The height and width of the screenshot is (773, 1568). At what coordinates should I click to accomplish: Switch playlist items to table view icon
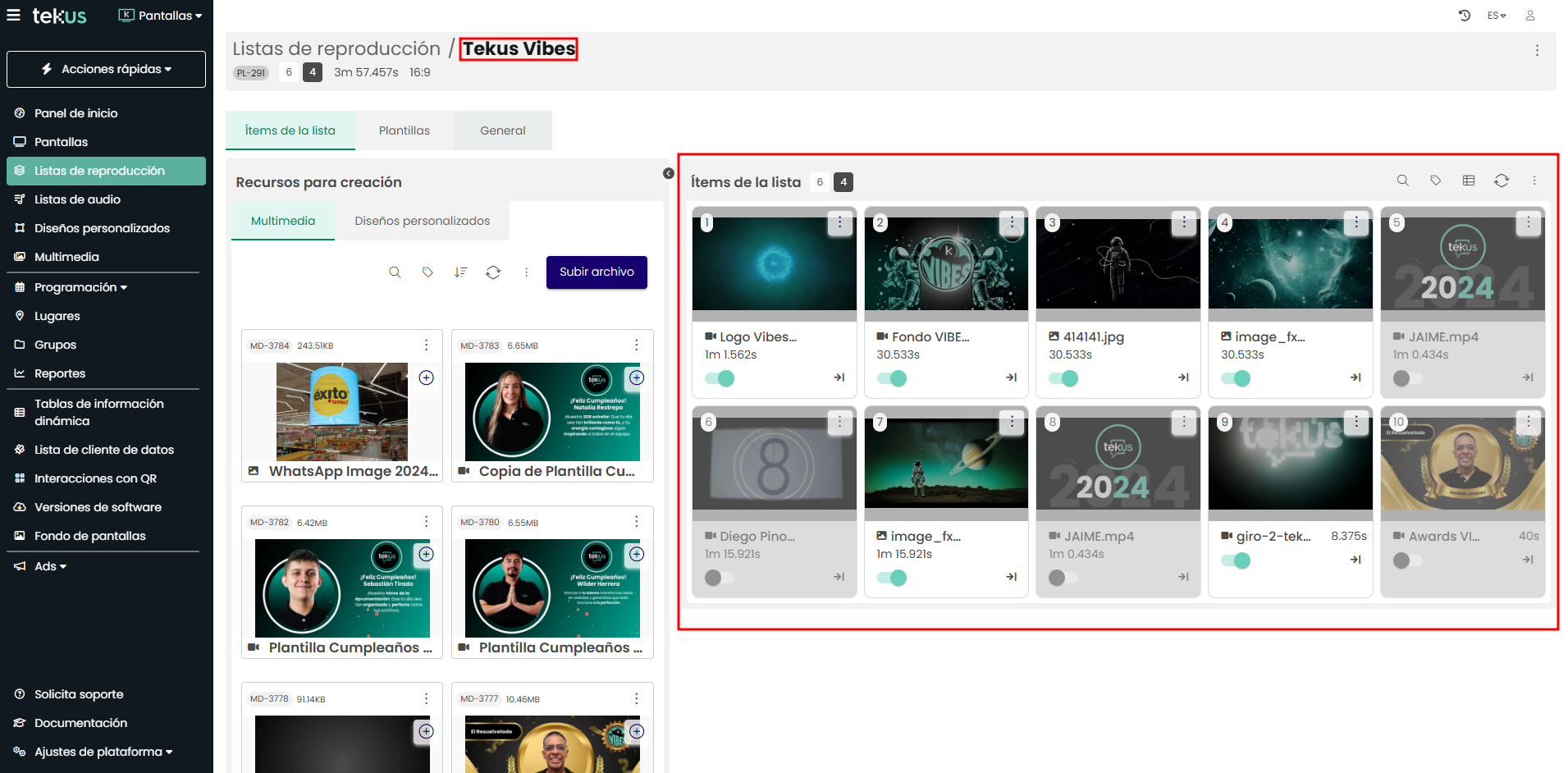1468,181
